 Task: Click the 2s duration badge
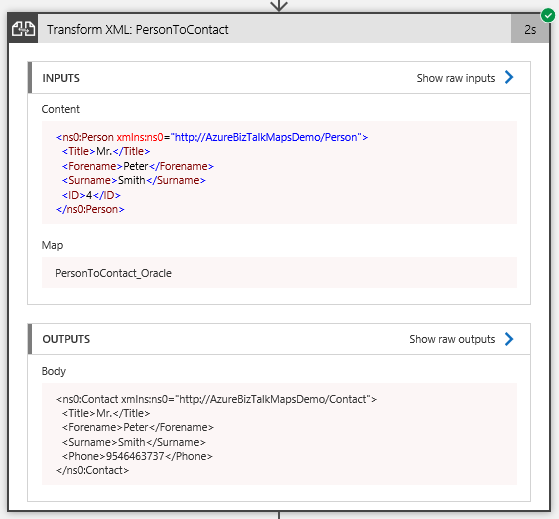[x=530, y=29]
